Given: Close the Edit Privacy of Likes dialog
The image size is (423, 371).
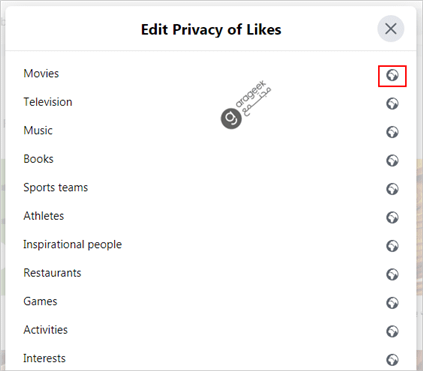Looking at the screenshot, I should tap(391, 29).
